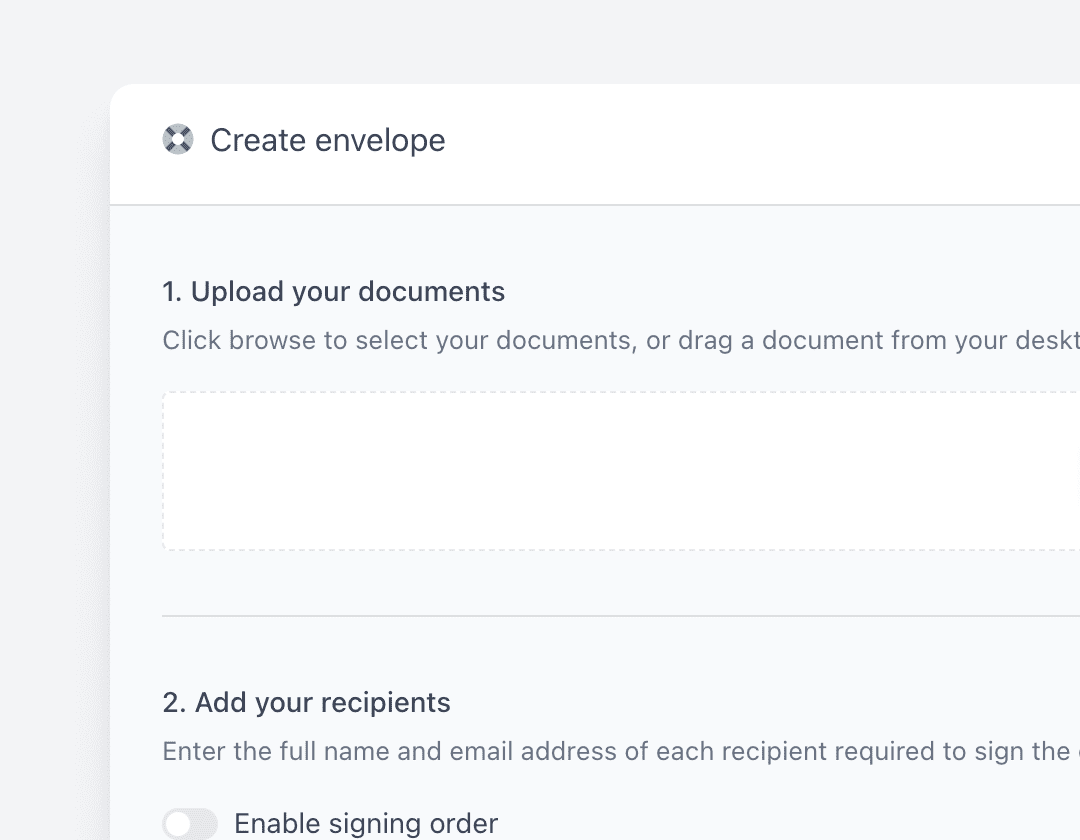Image resolution: width=1080 pixels, height=840 pixels.
Task: Toggle the Enable signing order switch
Action: tap(190, 824)
